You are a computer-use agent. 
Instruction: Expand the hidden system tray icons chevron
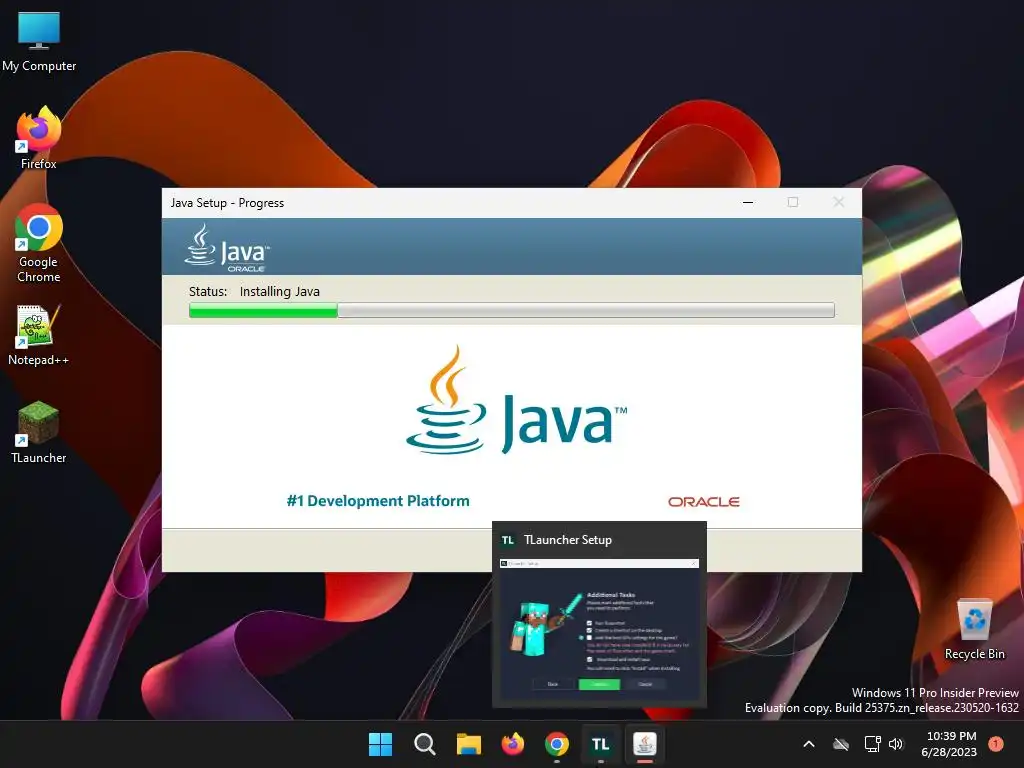tap(808, 744)
